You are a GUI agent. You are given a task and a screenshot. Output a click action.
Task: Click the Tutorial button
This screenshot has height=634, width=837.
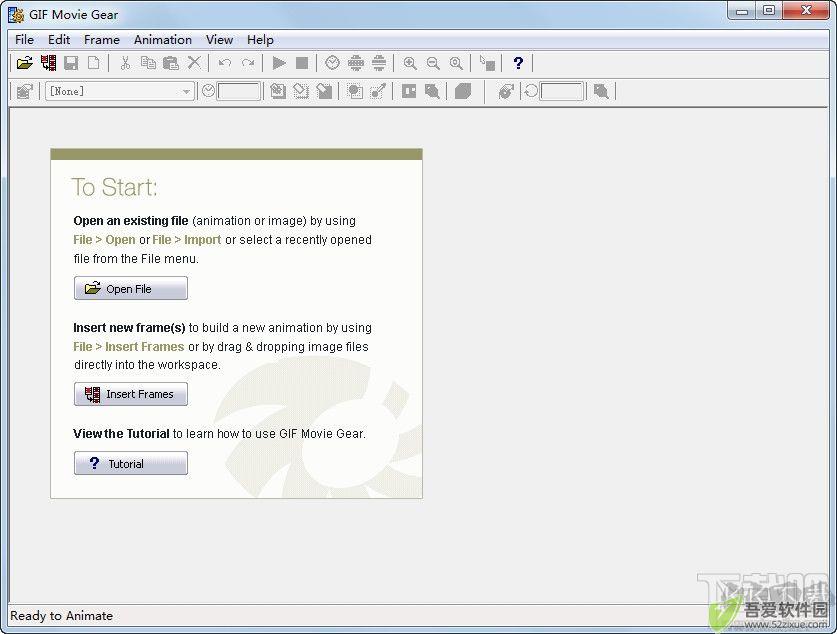[x=131, y=463]
